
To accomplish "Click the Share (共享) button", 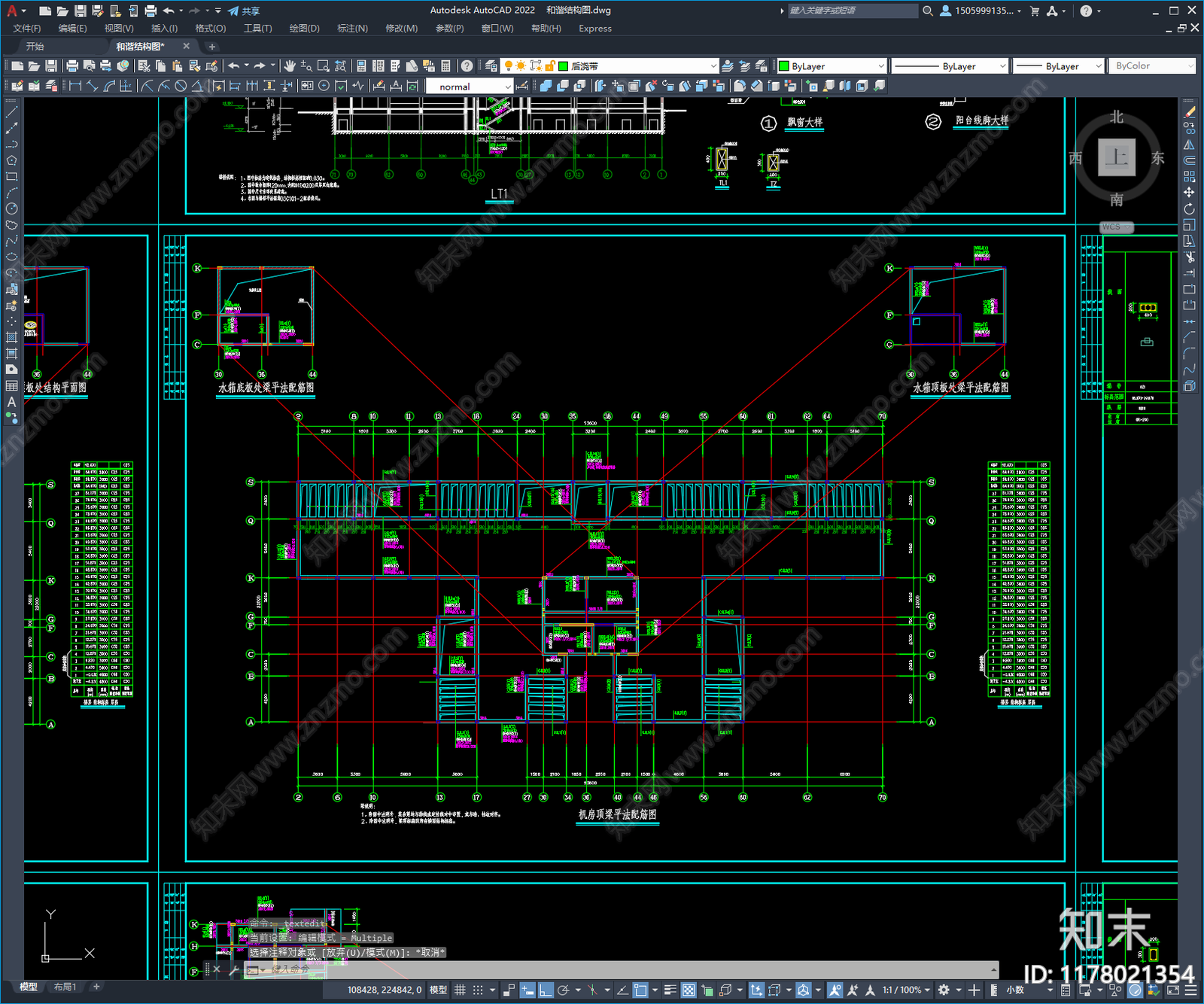I will (x=245, y=11).
